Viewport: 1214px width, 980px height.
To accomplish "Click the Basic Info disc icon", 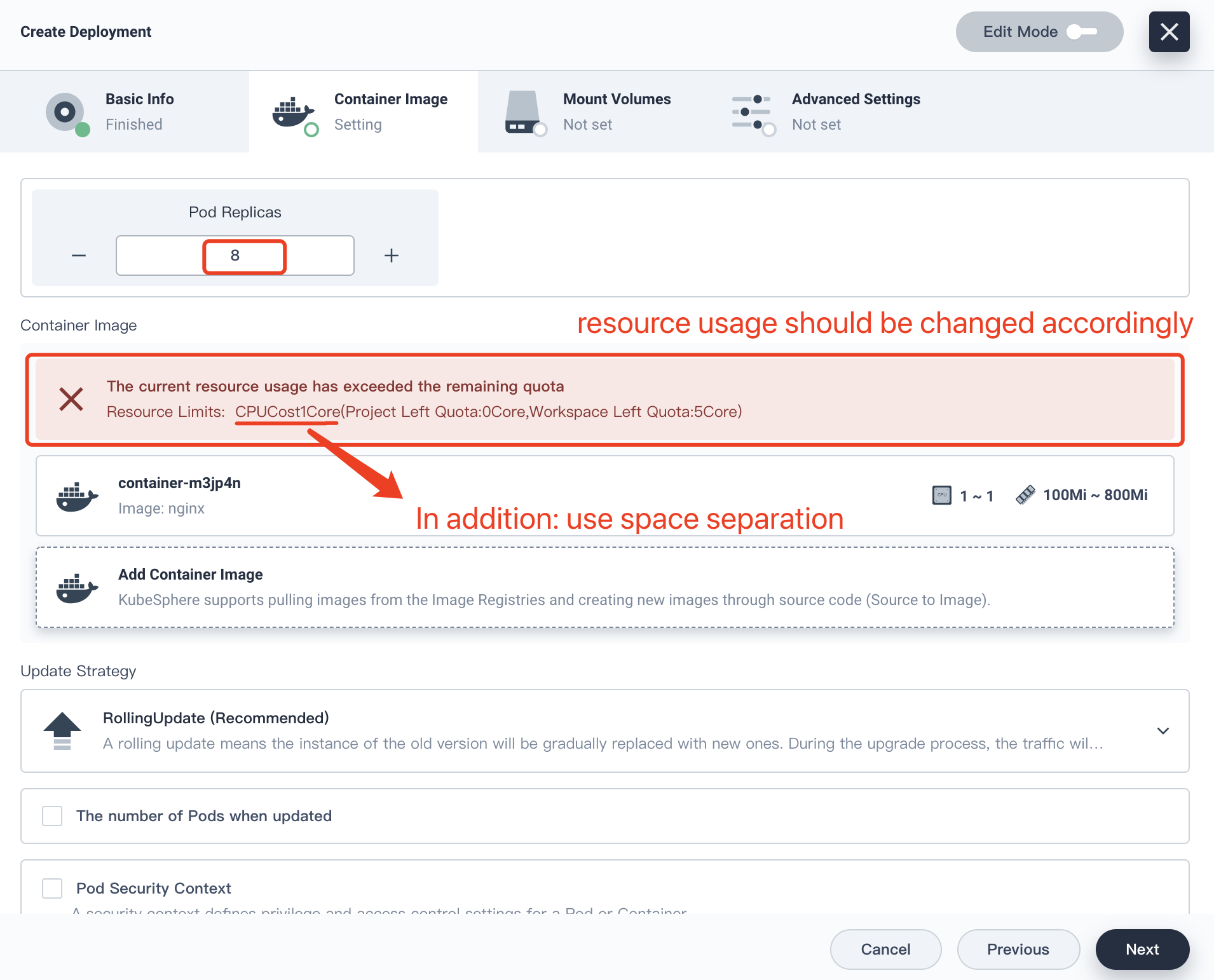I will tap(66, 113).
